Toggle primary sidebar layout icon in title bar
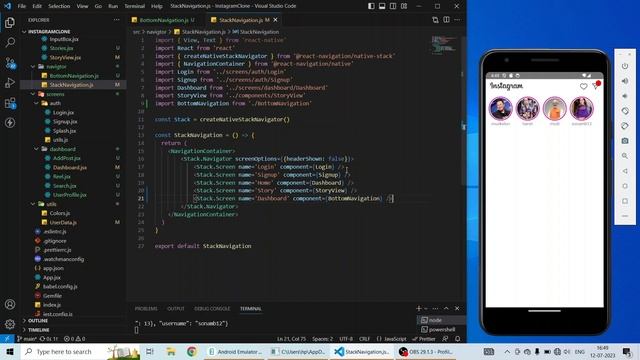This screenshot has width=640, height=360. click(x=371, y=6)
